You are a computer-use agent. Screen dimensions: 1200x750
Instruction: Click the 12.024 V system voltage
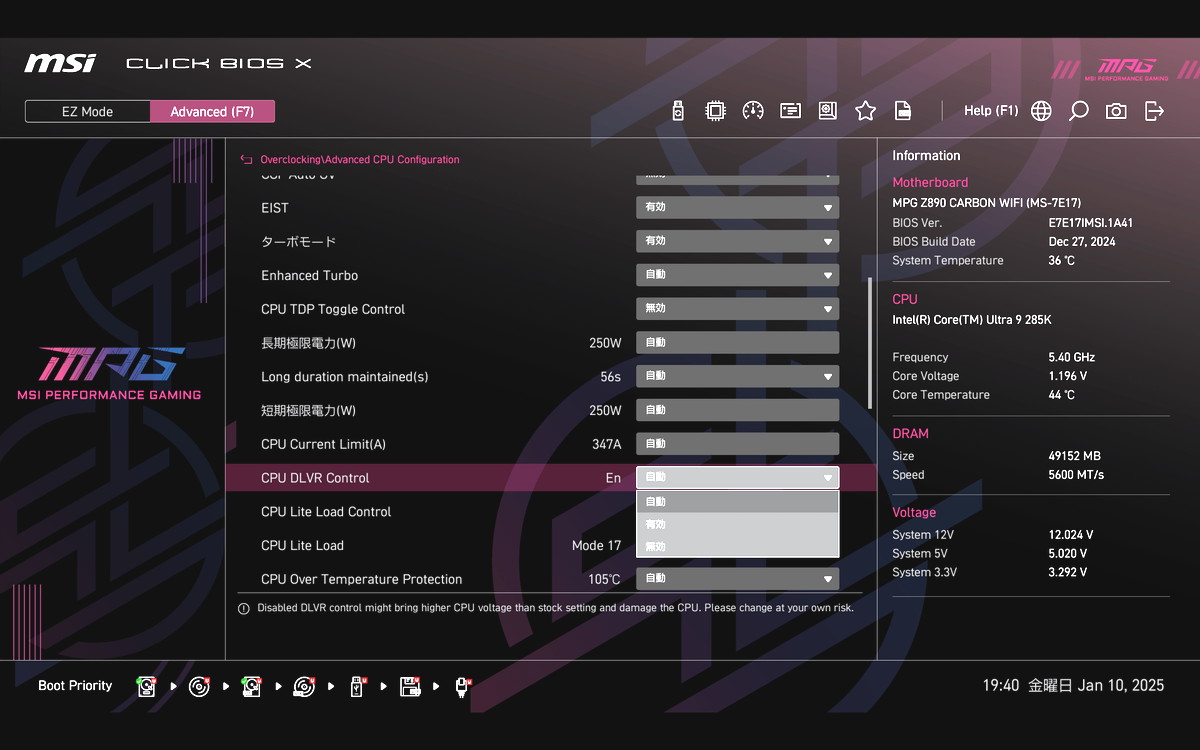(x=1070, y=535)
